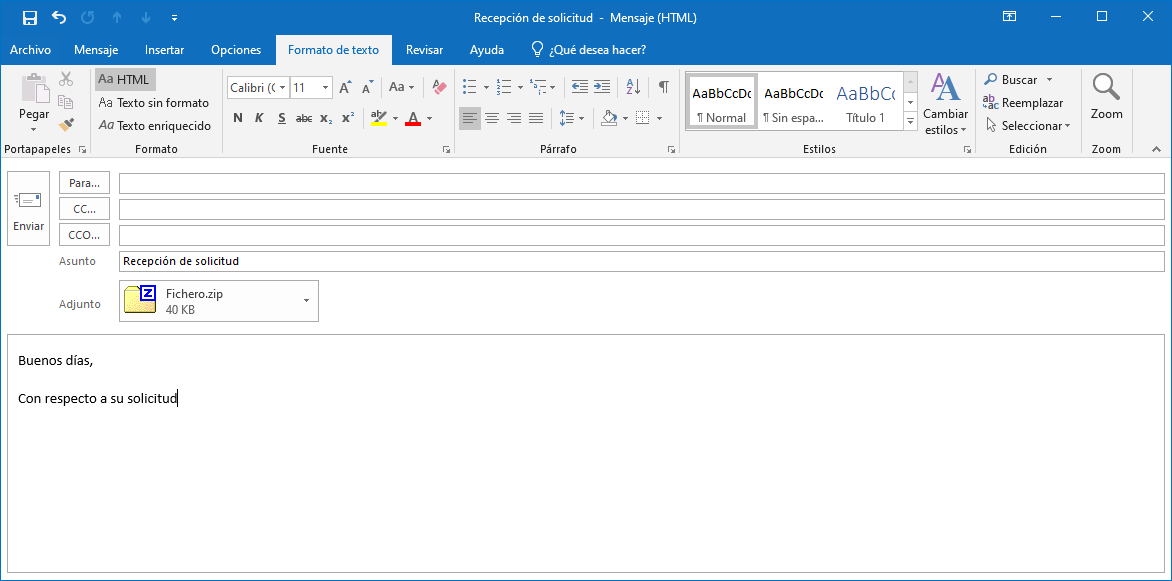
Task: Click the Save icon in title bar
Action: tap(30, 17)
